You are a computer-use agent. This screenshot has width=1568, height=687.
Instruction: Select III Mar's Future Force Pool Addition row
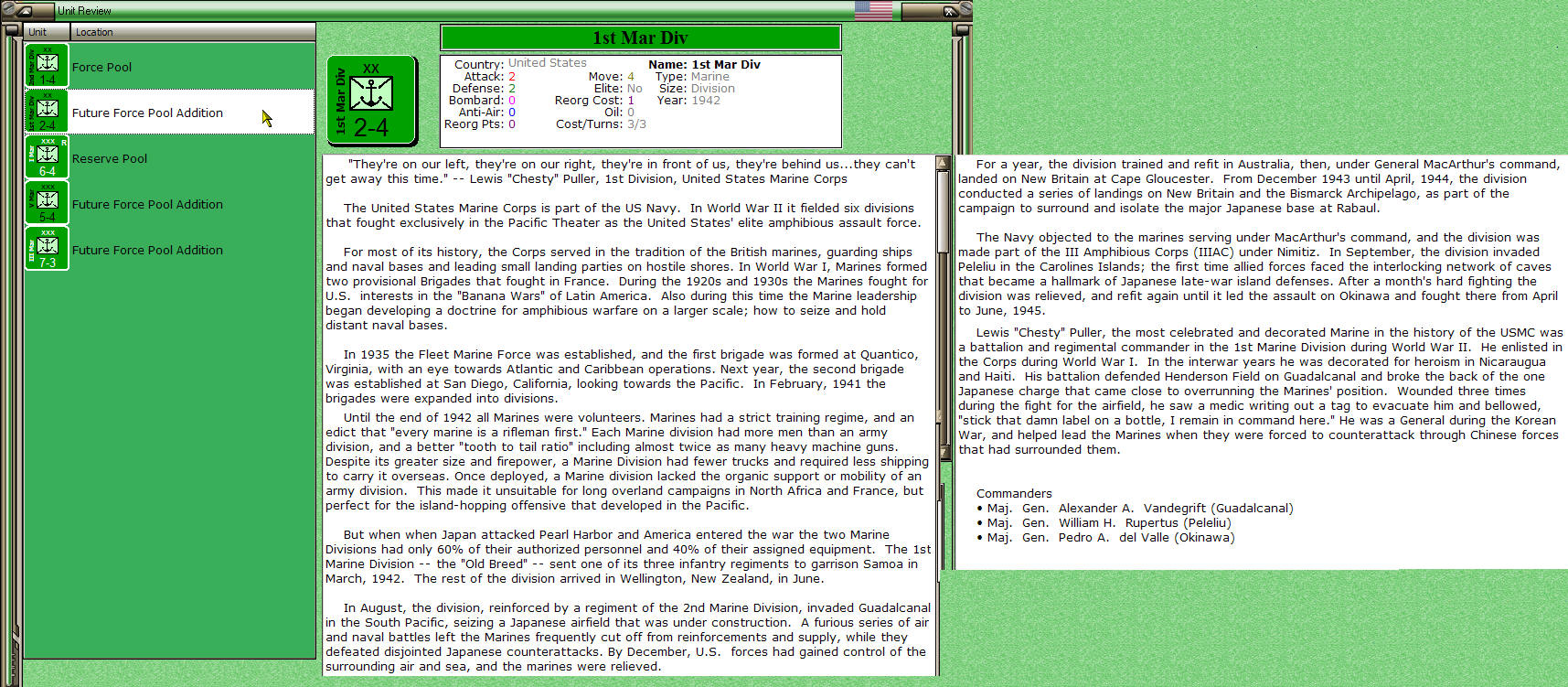click(170, 250)
